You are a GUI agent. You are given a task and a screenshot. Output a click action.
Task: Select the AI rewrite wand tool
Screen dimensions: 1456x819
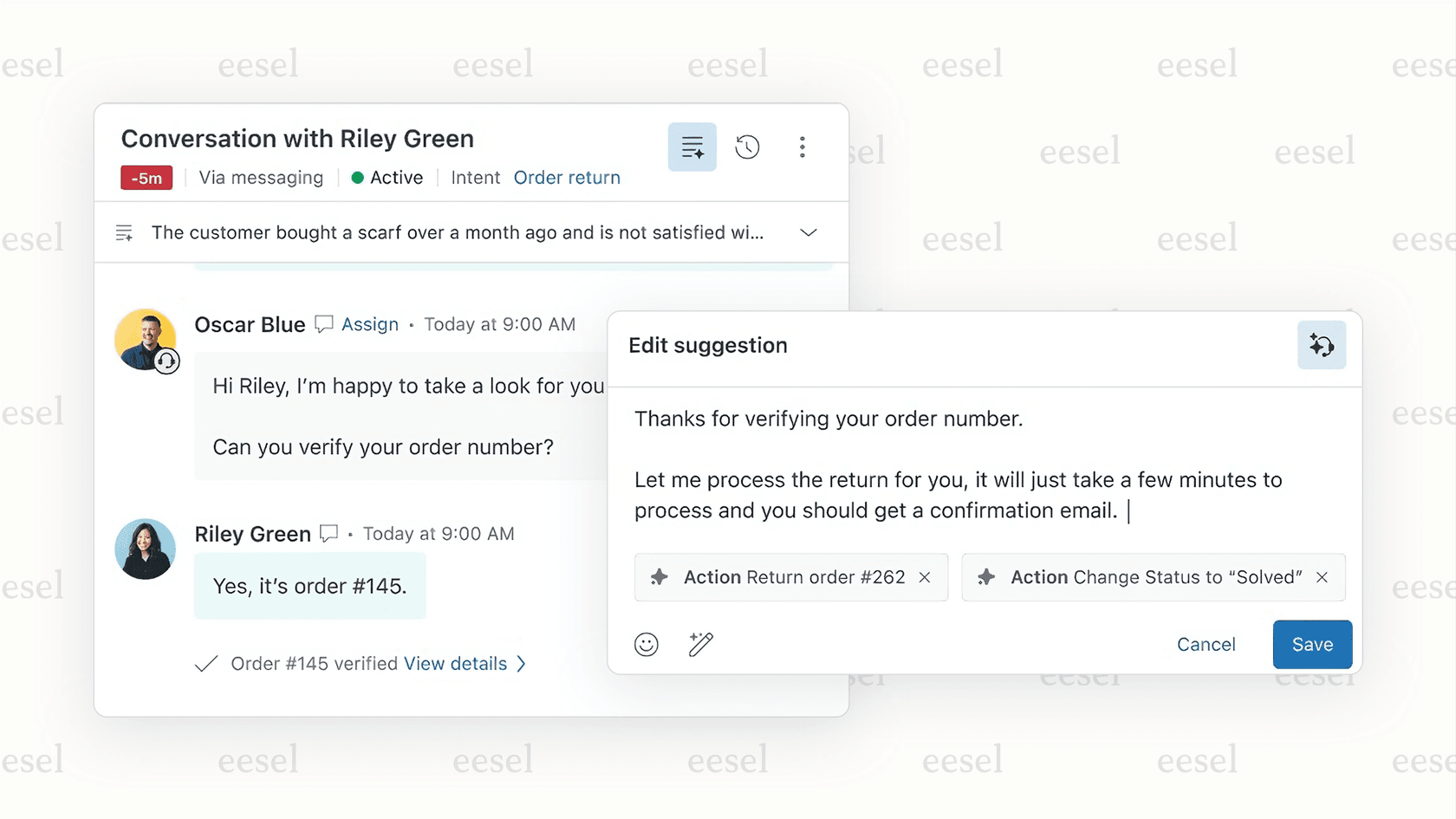(x=699, y=644)
